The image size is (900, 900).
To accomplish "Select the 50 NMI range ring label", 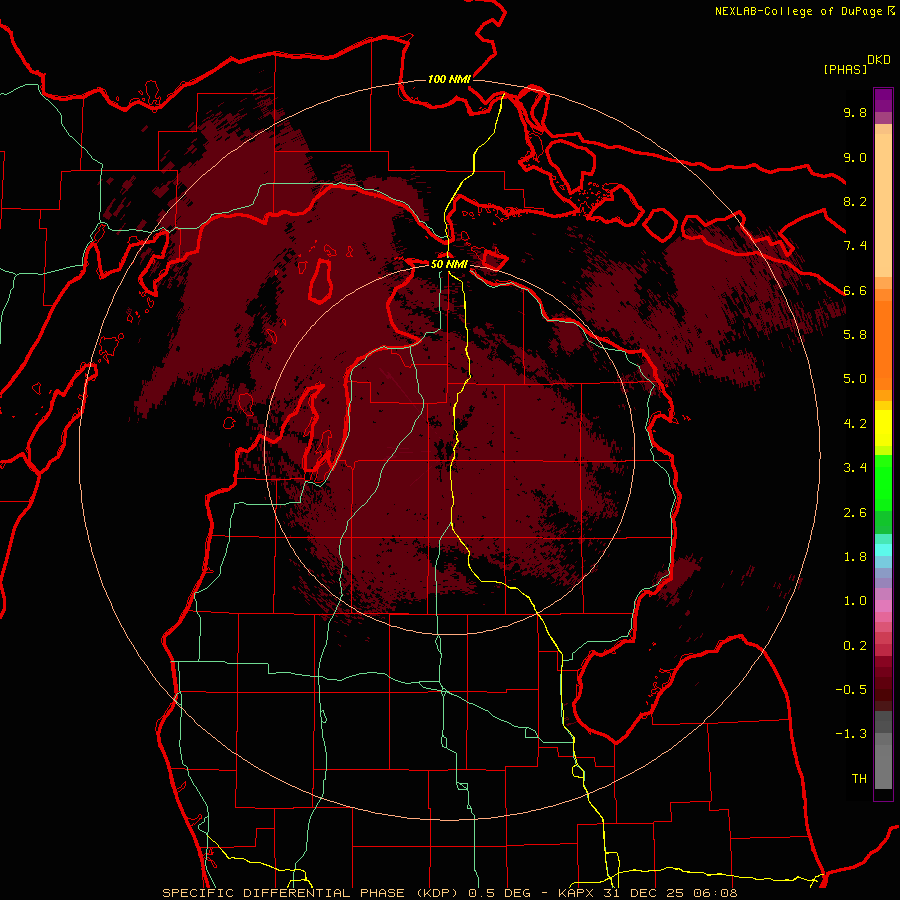I will point(449,264).
